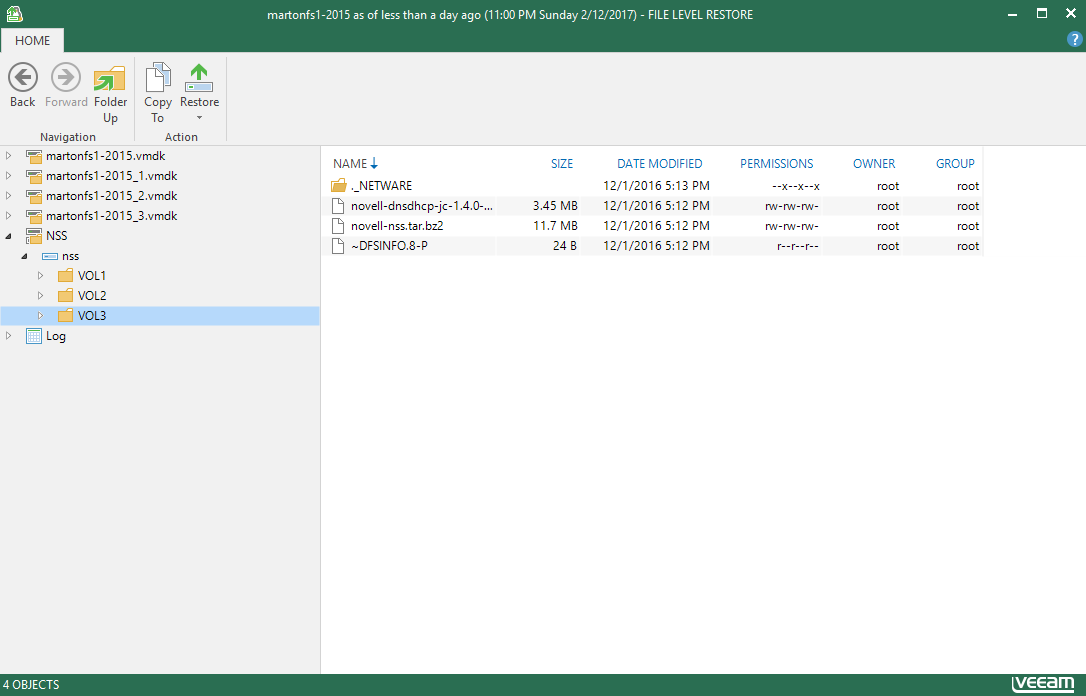Click the Folder Up icon

pyautogui.click(x=110, y=78)
